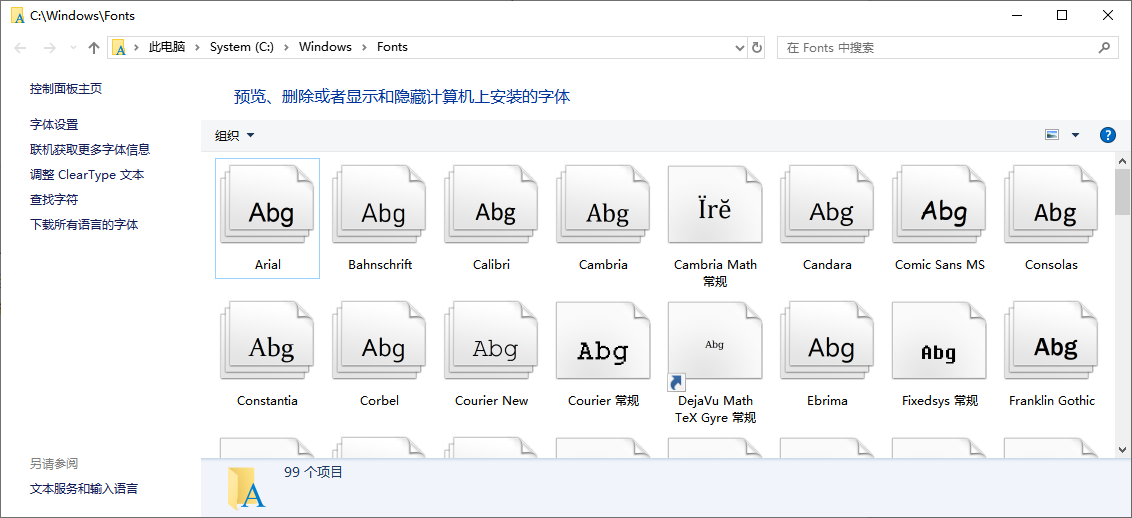1132x518 pixels.
Task: Go up one folder level
Action: tap(93, 48)
